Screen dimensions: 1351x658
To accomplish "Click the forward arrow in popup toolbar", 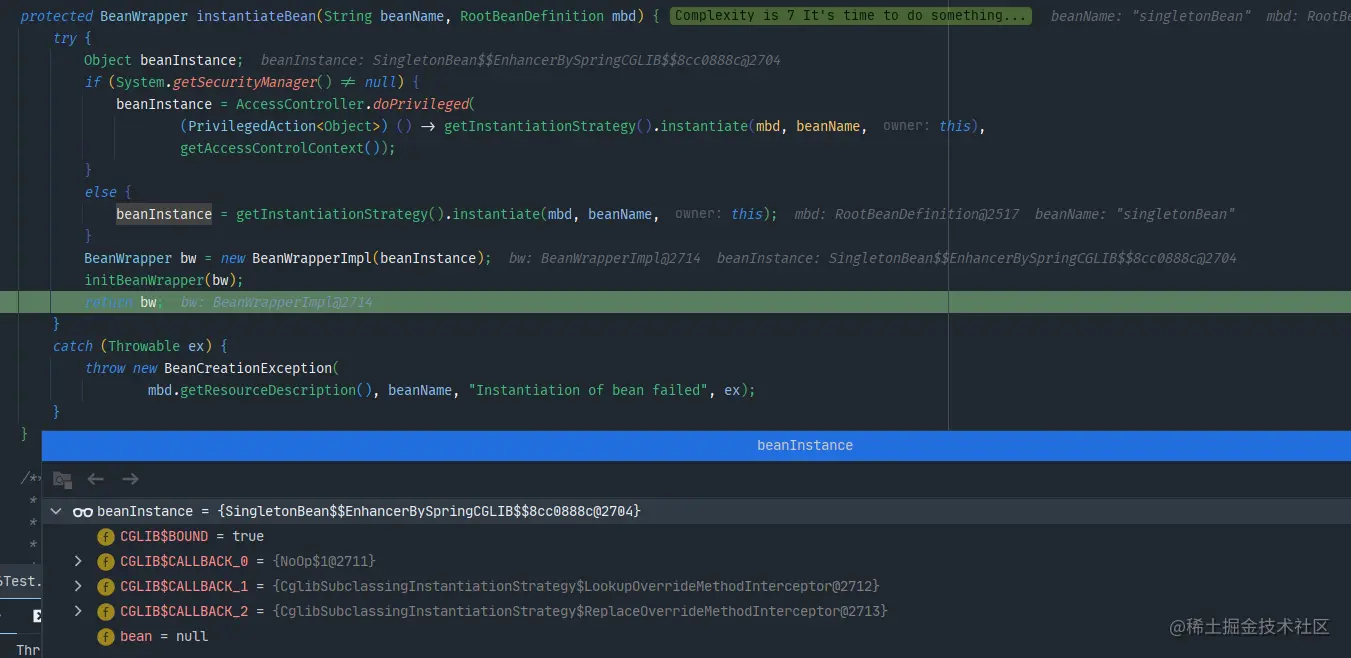I will [x=130, y=480].
